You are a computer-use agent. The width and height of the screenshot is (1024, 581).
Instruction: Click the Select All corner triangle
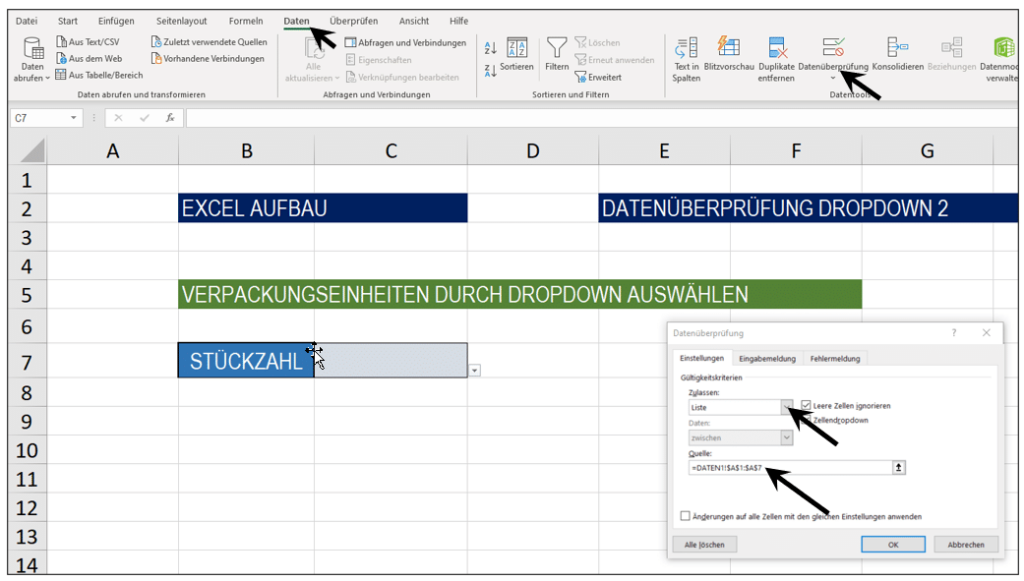pyautogui.click(x=33, y=151)
